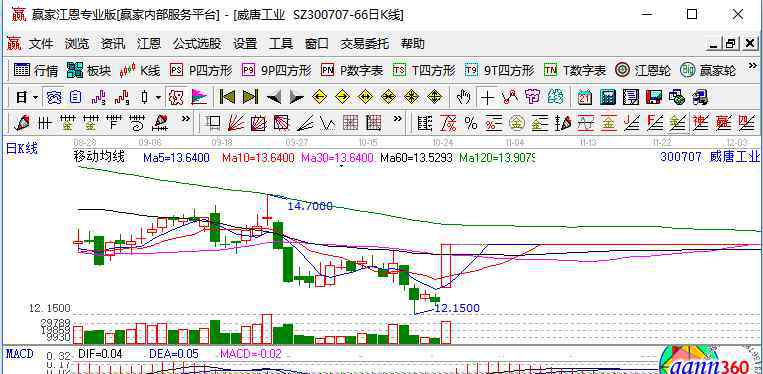The image size is (763, 374).
Task: Click the Ma5=13.6400 moving average label
Action: pos(176,158)
